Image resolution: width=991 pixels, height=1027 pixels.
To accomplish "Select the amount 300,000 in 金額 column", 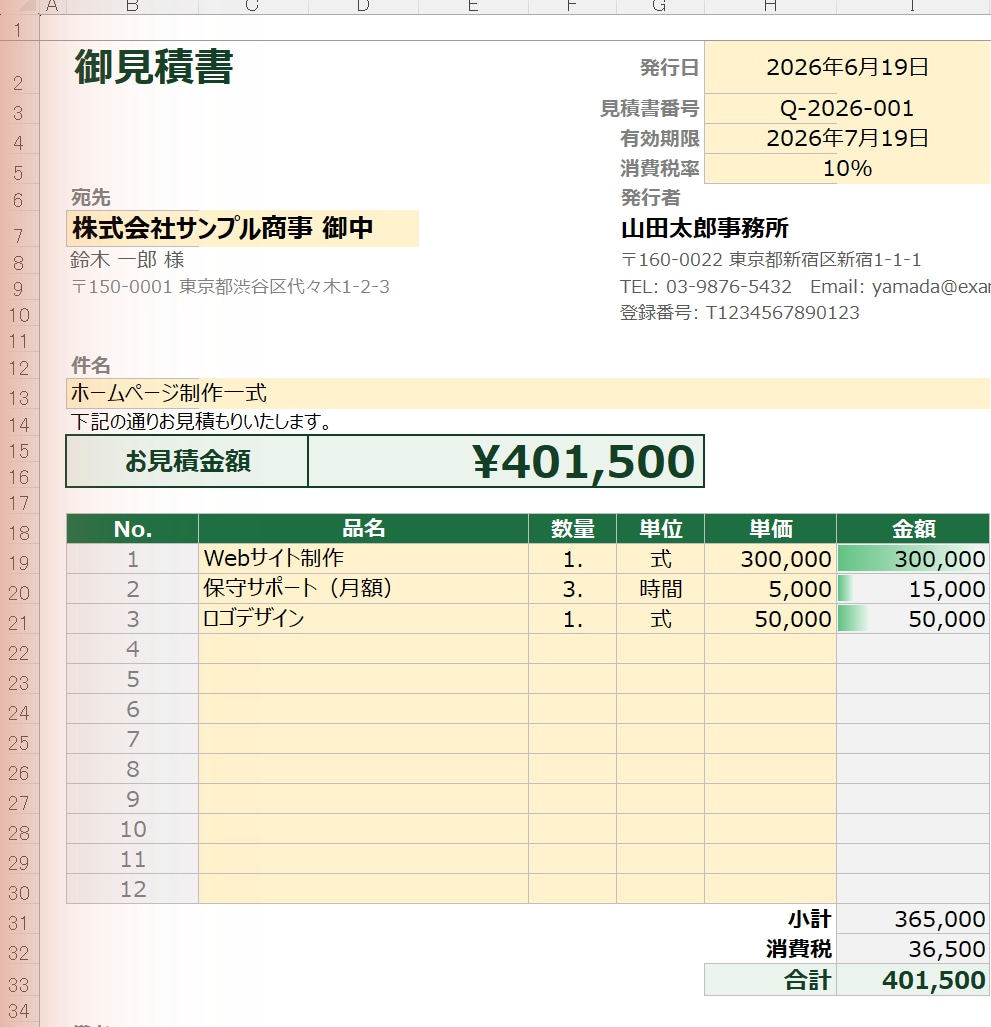I will pos(913,559).
